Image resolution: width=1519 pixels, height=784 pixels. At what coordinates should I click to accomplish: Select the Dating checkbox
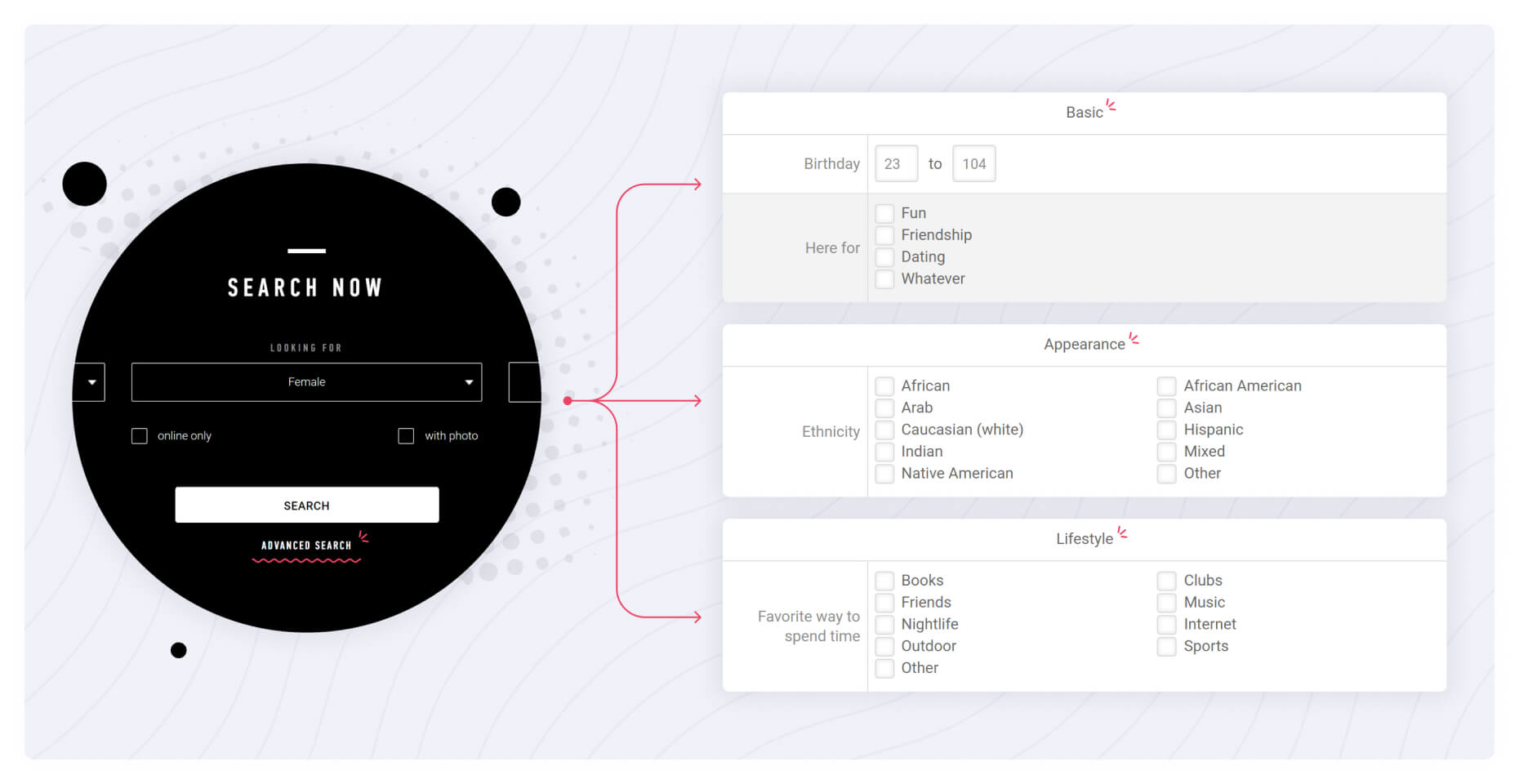click(884, 257)
